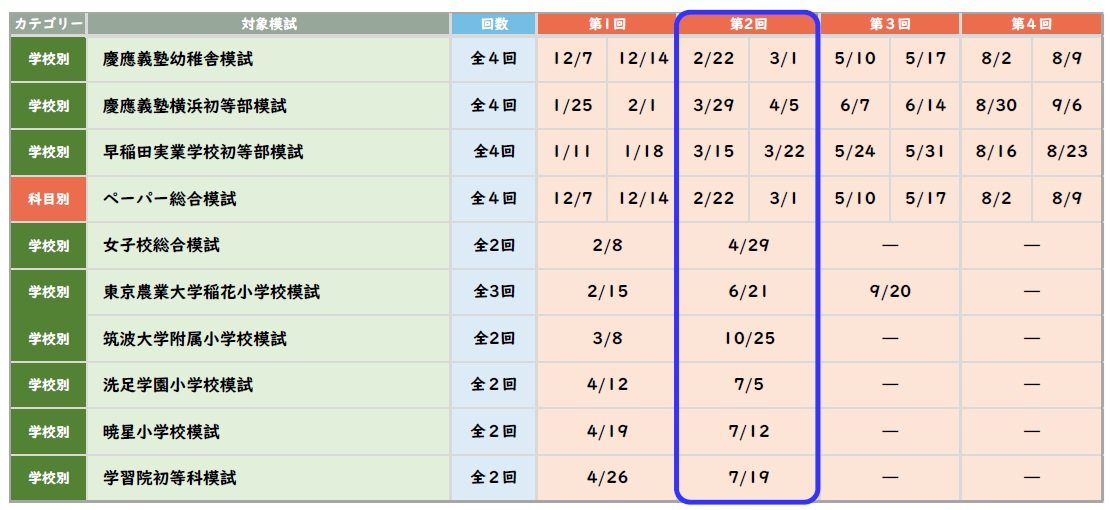Open the 暁星小学校模試 entry
This screenshot has width=1110, height=510.
[x=161, y=432]
